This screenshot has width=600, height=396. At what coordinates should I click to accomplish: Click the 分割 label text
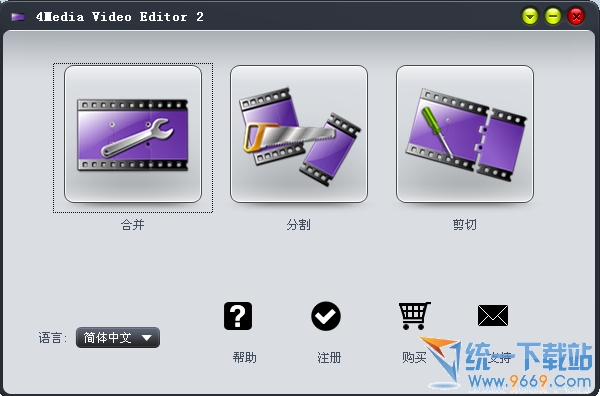tap(298, 225)
